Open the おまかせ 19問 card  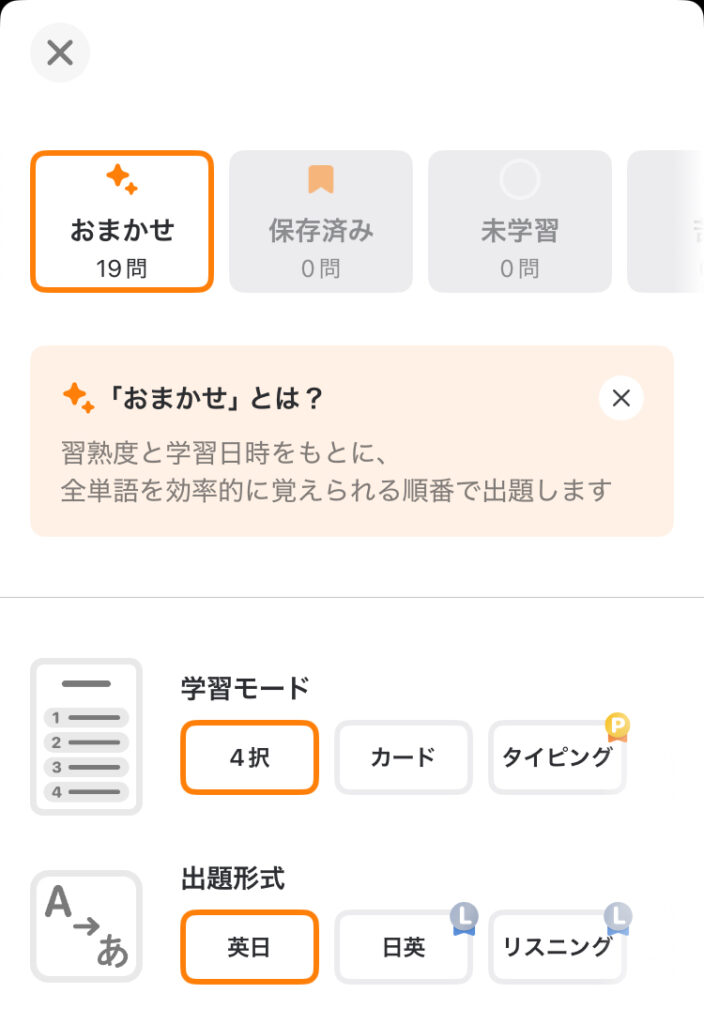pyautogui.click(x=122, y=220)
